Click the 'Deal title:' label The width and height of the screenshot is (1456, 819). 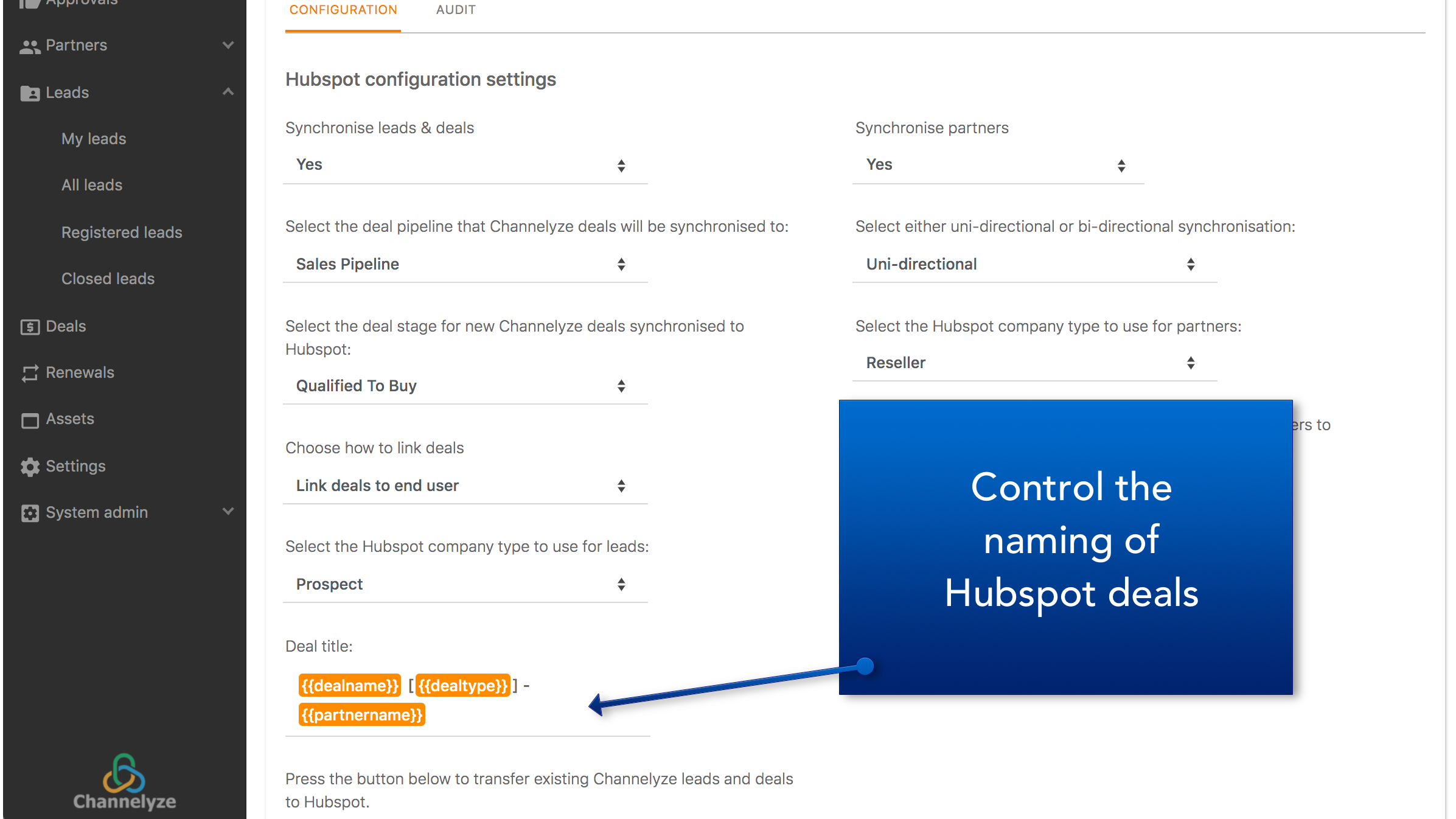(x=319, y=646)
